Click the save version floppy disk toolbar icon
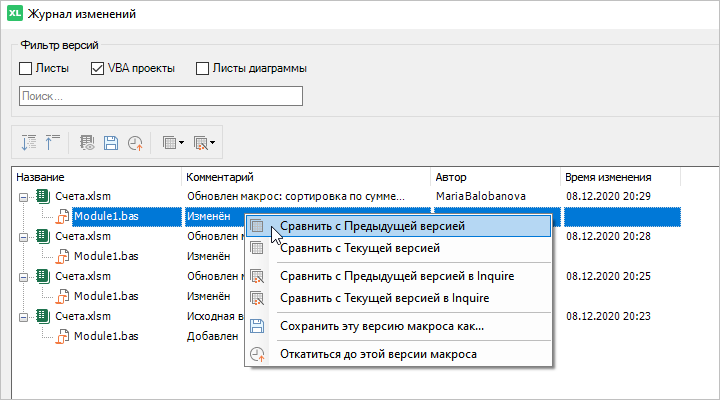 pos(111,143)
